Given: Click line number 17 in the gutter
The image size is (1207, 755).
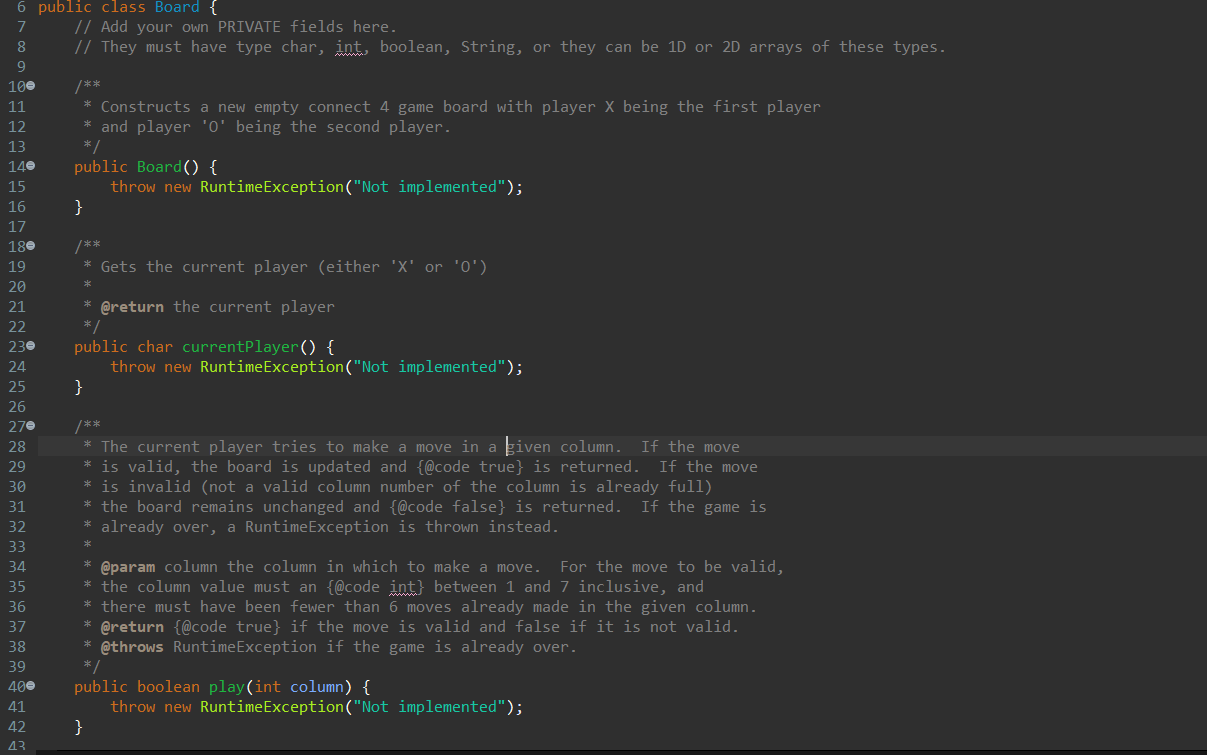Looking at the screenshot, I should (16, 227).
